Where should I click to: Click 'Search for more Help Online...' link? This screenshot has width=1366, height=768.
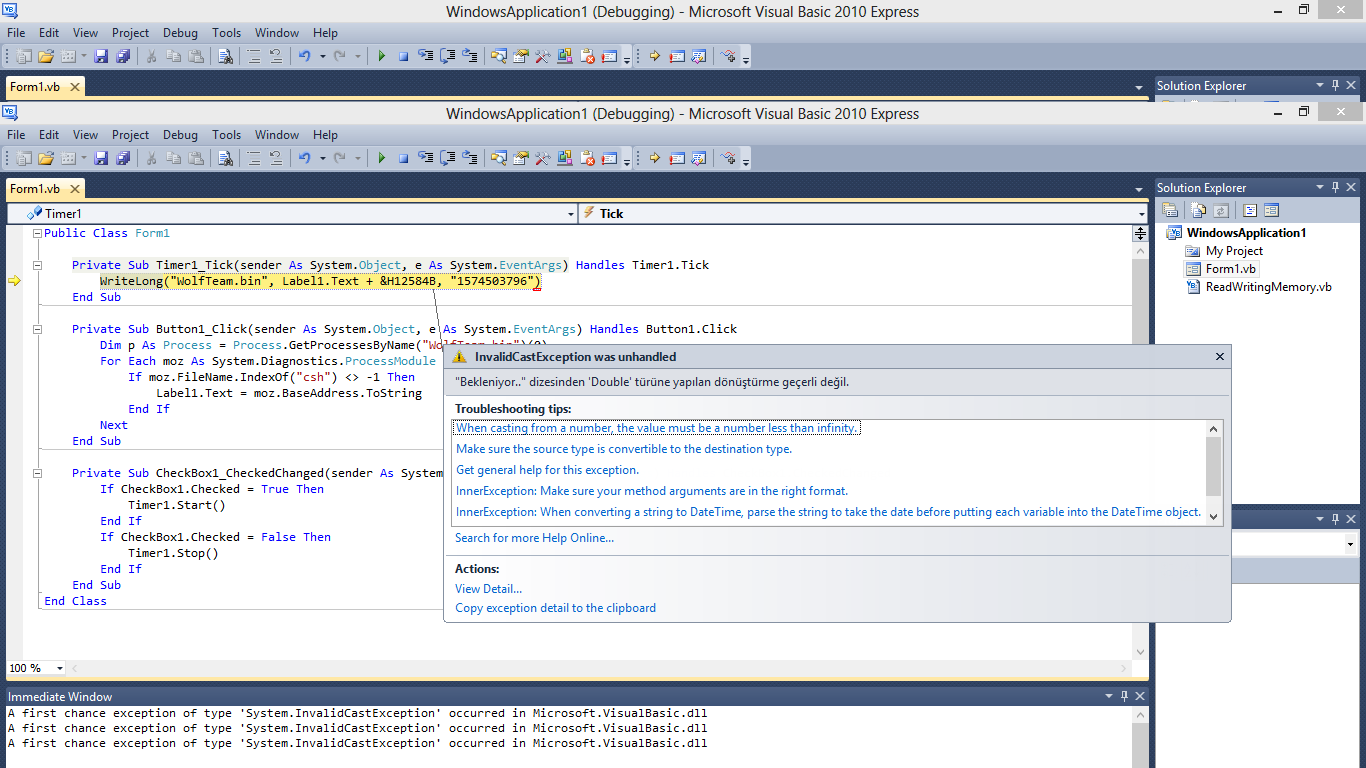pyautogui.click(x=534, y=538)
